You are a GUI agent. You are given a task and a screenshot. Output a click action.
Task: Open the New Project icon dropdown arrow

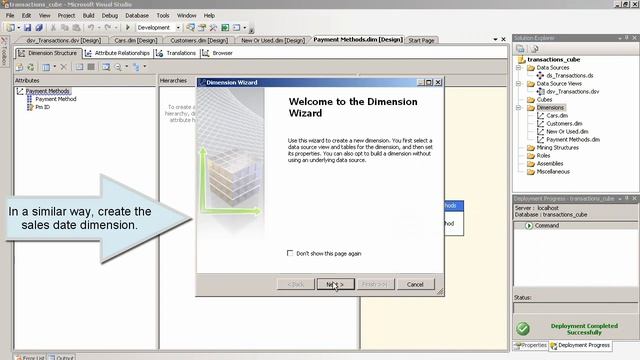coord(18,28)
